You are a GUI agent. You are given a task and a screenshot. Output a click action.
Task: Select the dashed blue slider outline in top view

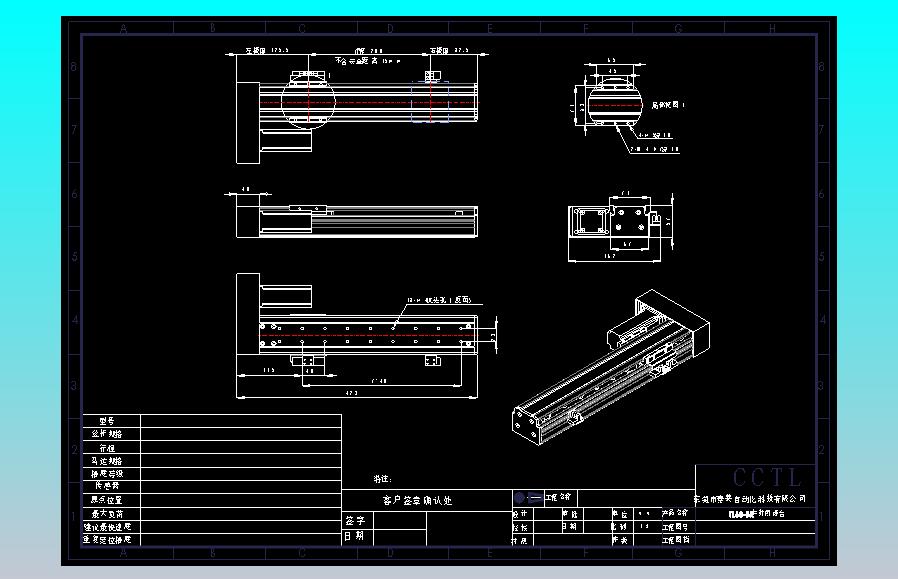point(430,102)
